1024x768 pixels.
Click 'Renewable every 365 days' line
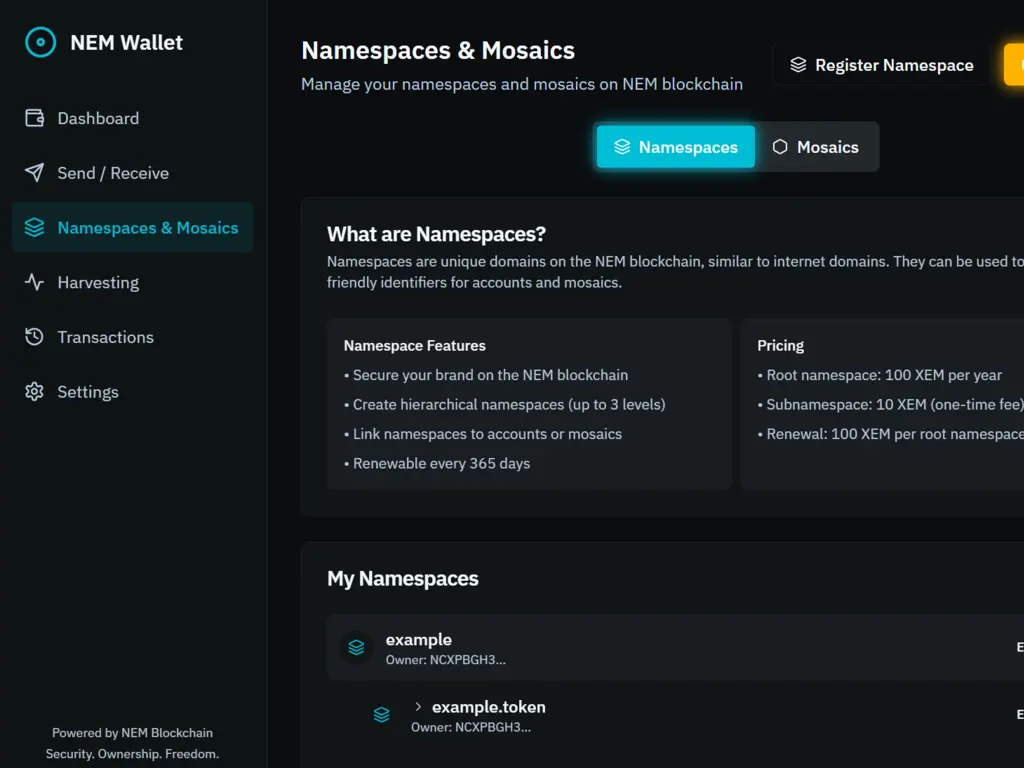pos(437,463)
